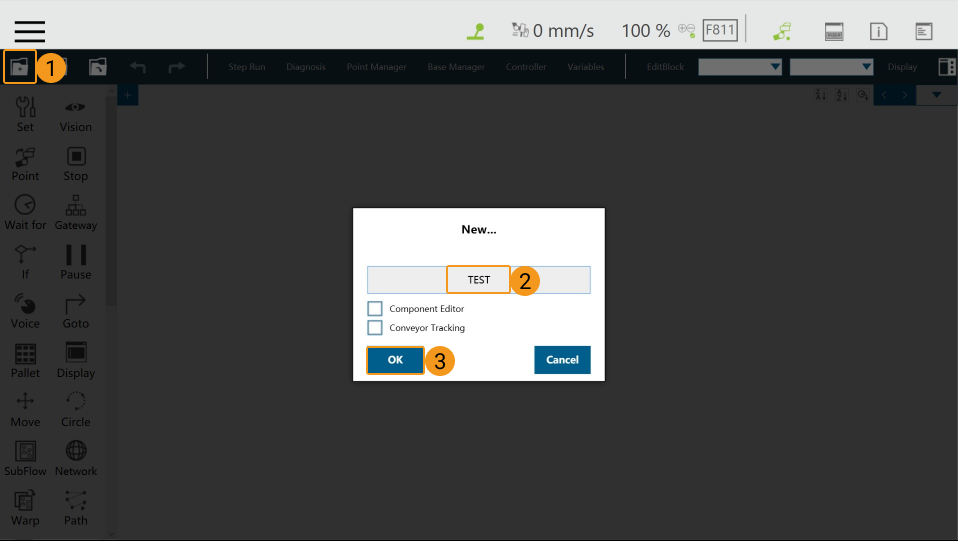Viewport: 958px width, 541px height.
Task: Select the Circle node
Action: point(76,410)
